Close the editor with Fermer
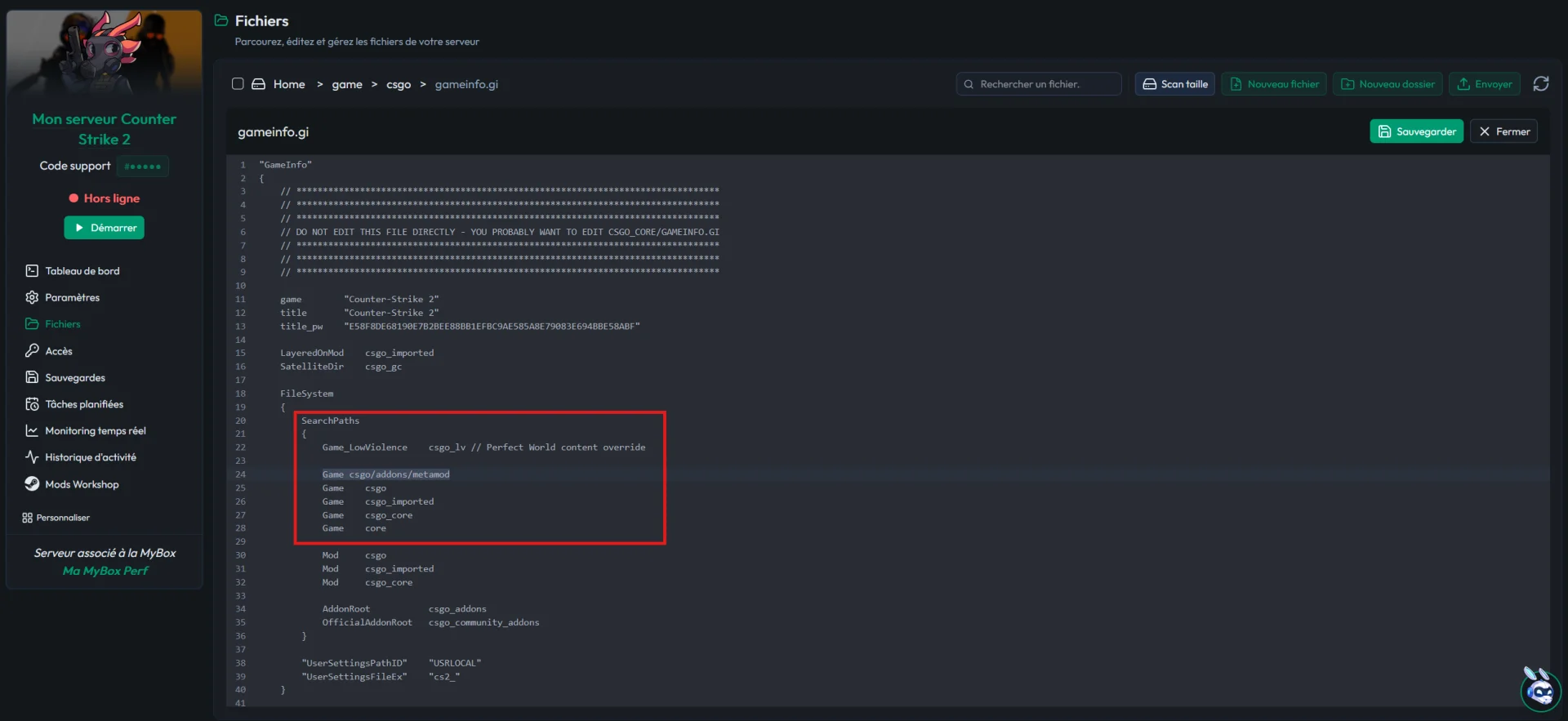The height and width of the screenshot is (721, 1568). click(x=1504, y=131)
